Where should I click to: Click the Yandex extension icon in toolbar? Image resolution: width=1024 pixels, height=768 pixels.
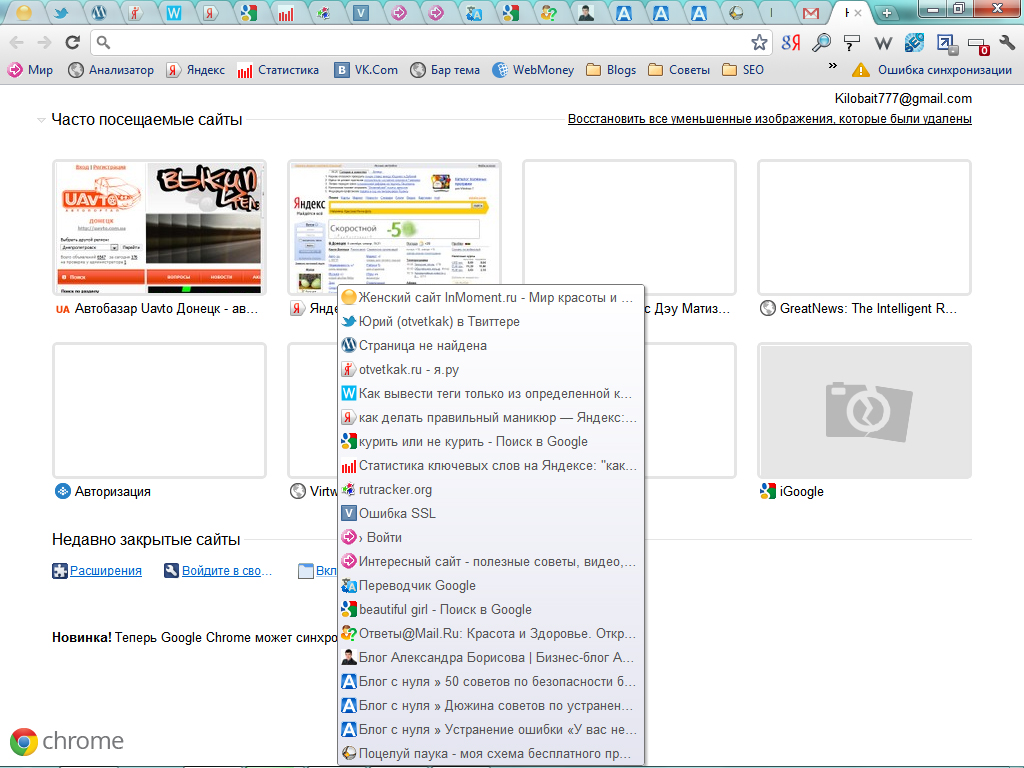(791, 42)
